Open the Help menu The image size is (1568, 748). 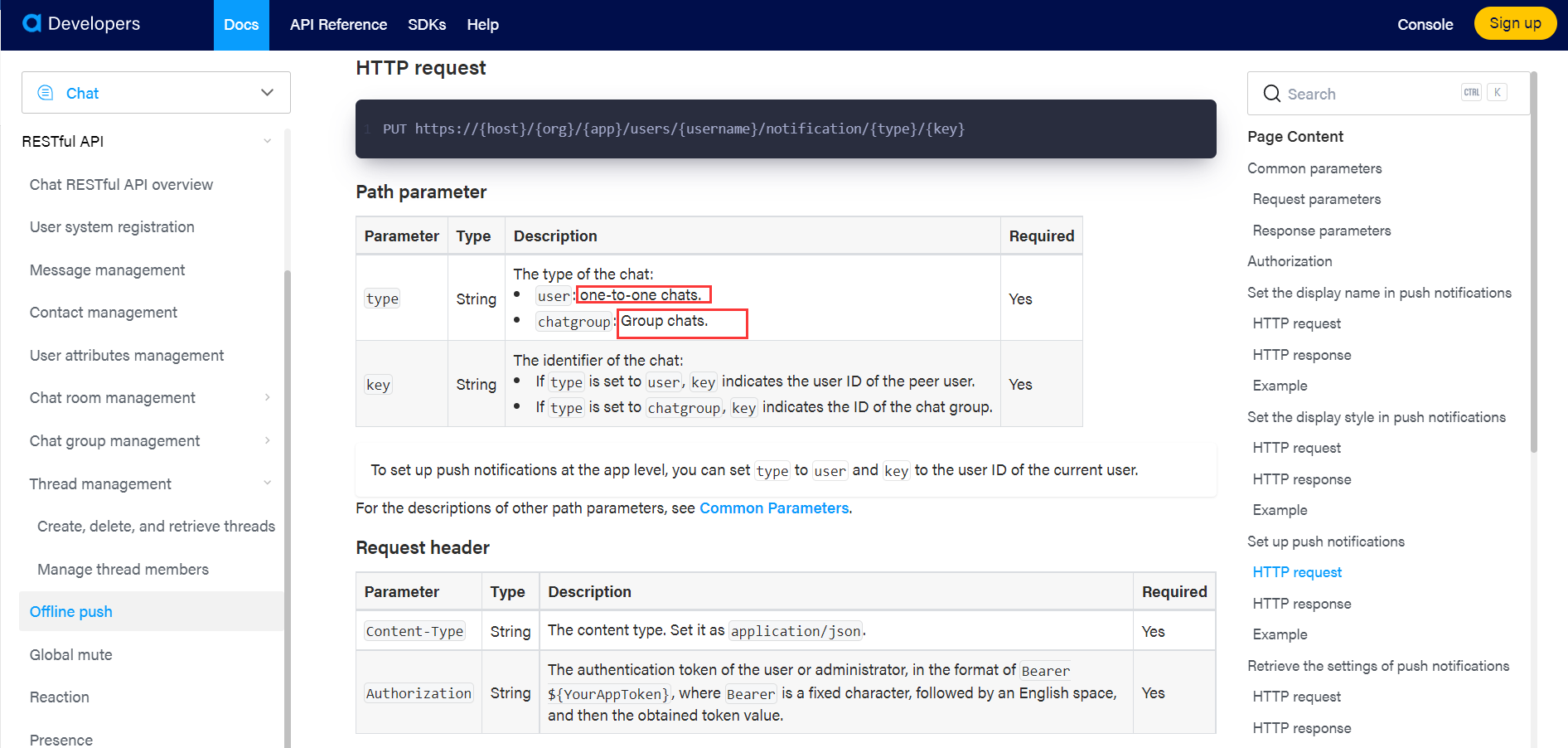482,24
